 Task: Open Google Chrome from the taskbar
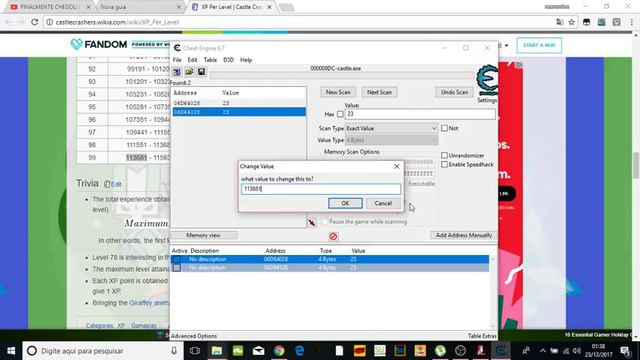[x=279, y=351]
